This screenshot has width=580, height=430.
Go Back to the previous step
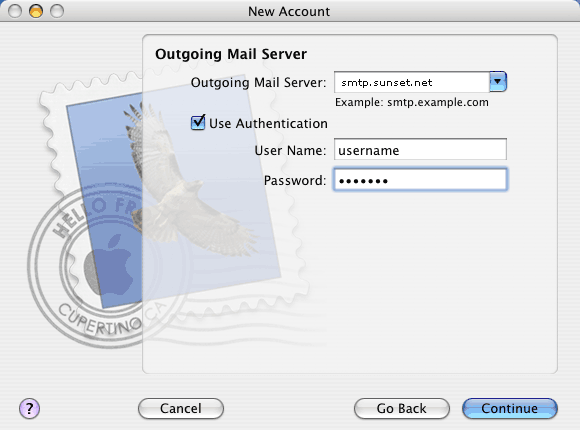click(x=402, y=409)
